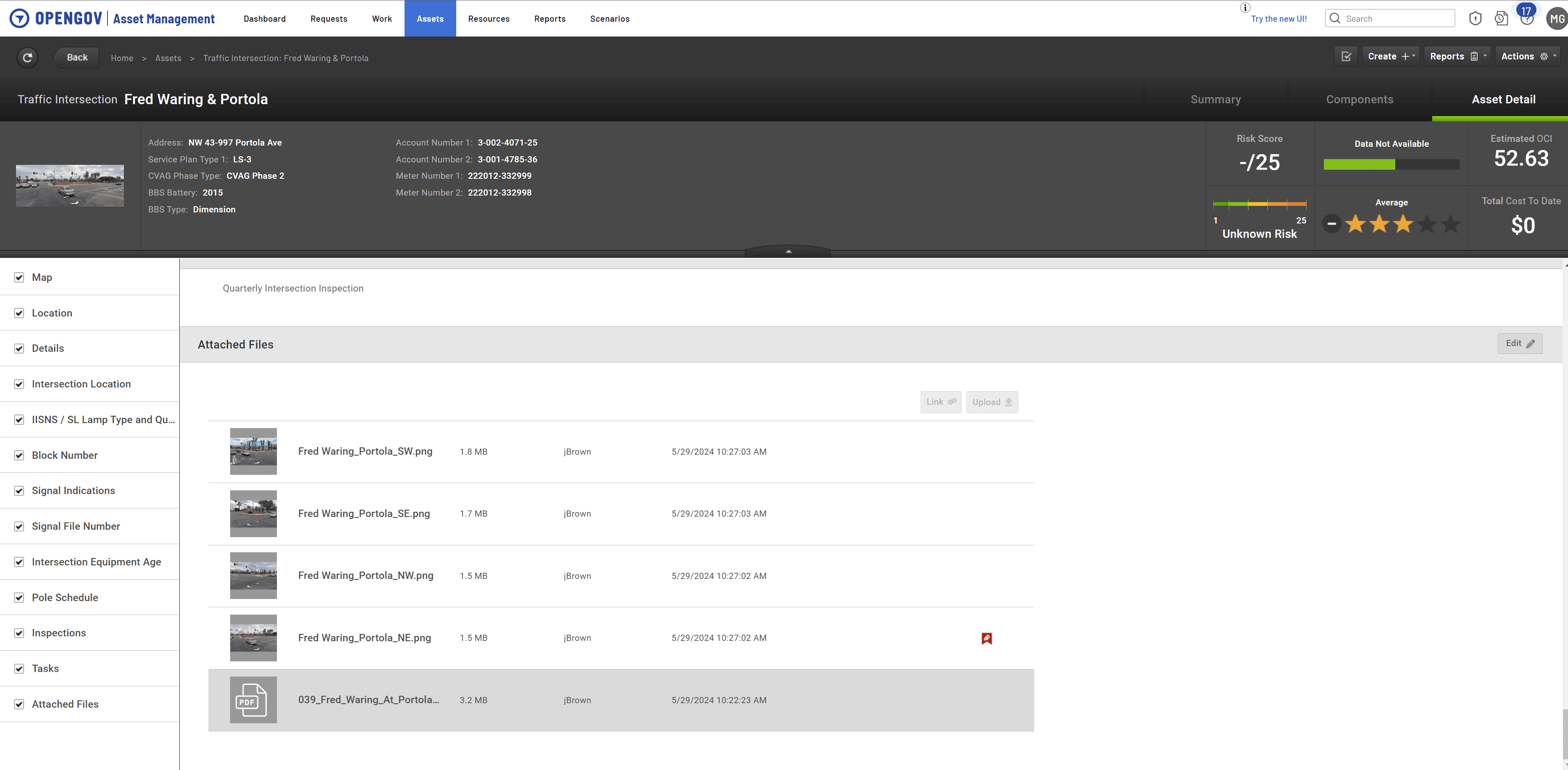The image size is (1568, 770).
Task: Click the shield security icon in header
Action: tap(1475, 18)
